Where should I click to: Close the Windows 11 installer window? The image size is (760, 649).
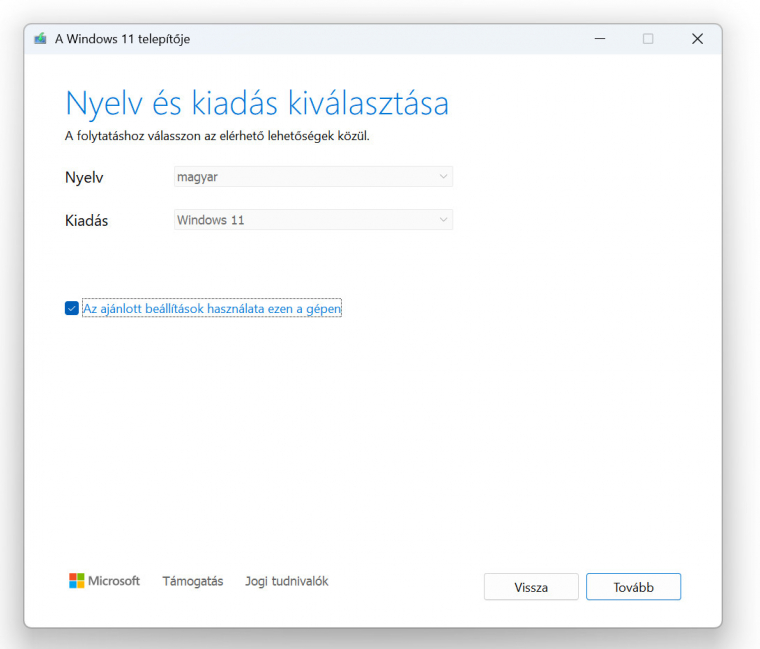pos(697,39)
